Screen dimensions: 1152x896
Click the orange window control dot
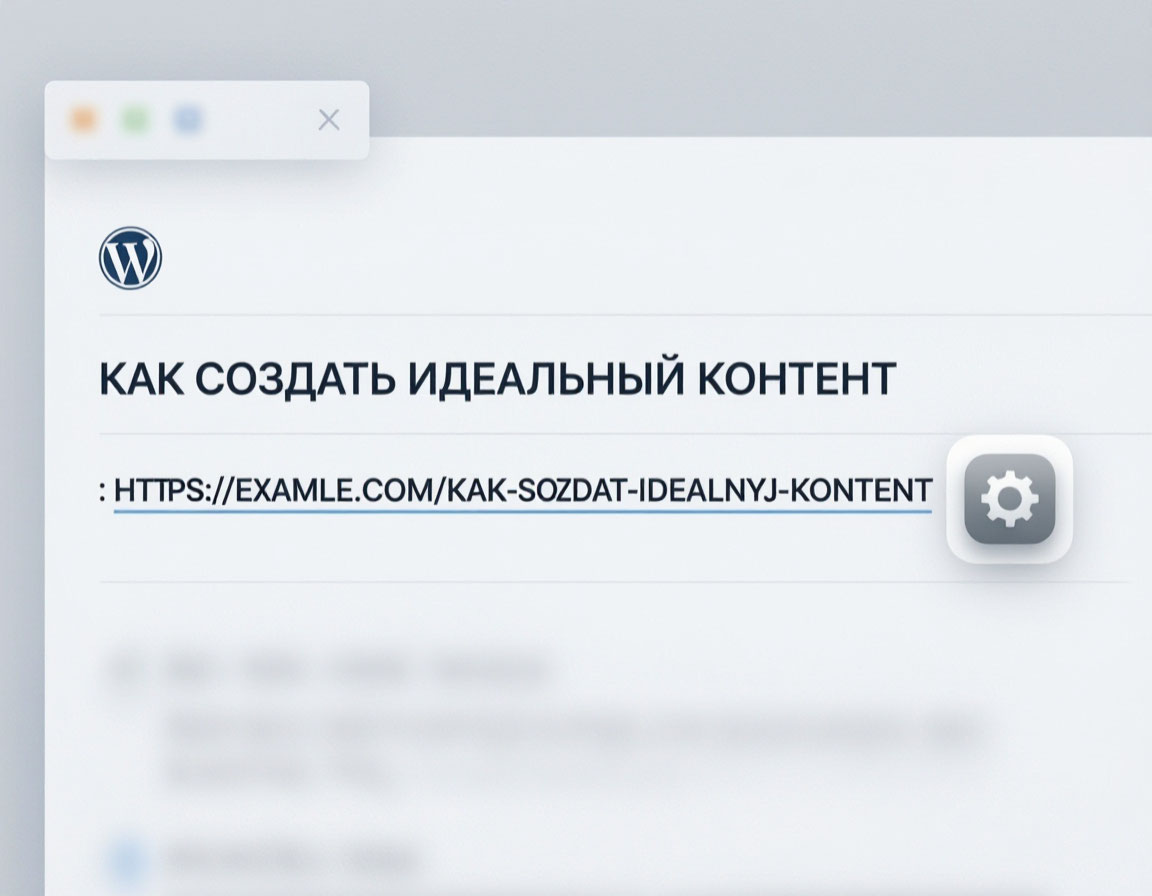[x=84, y=120]
